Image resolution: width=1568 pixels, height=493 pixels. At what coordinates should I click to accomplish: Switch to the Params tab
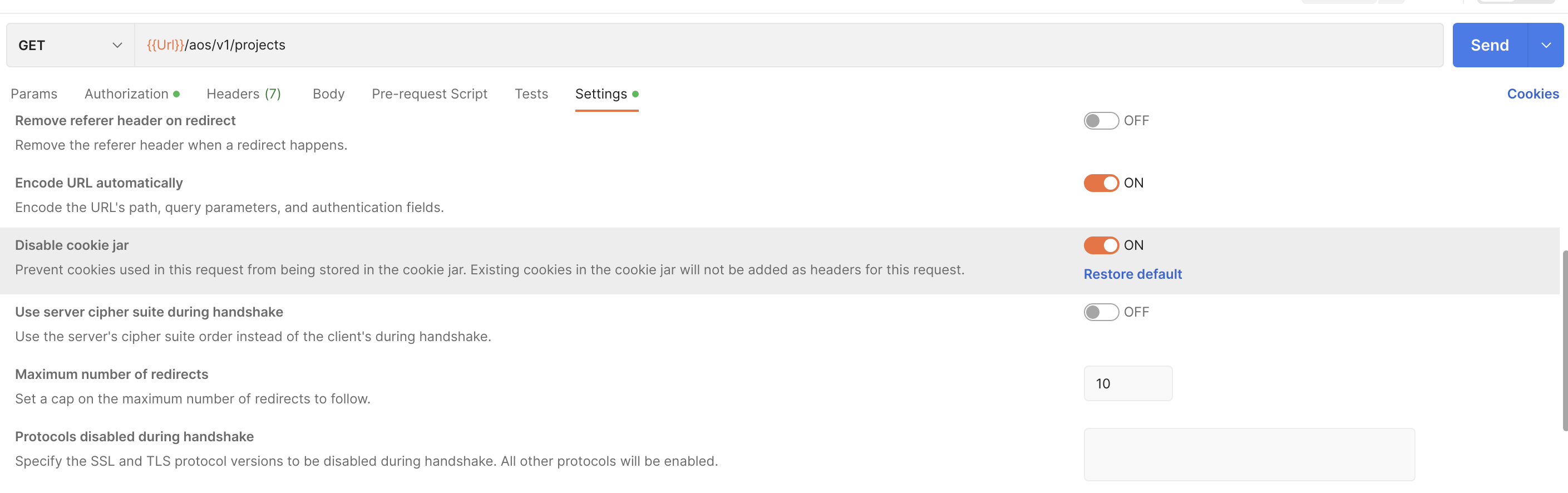click(34, 93)
